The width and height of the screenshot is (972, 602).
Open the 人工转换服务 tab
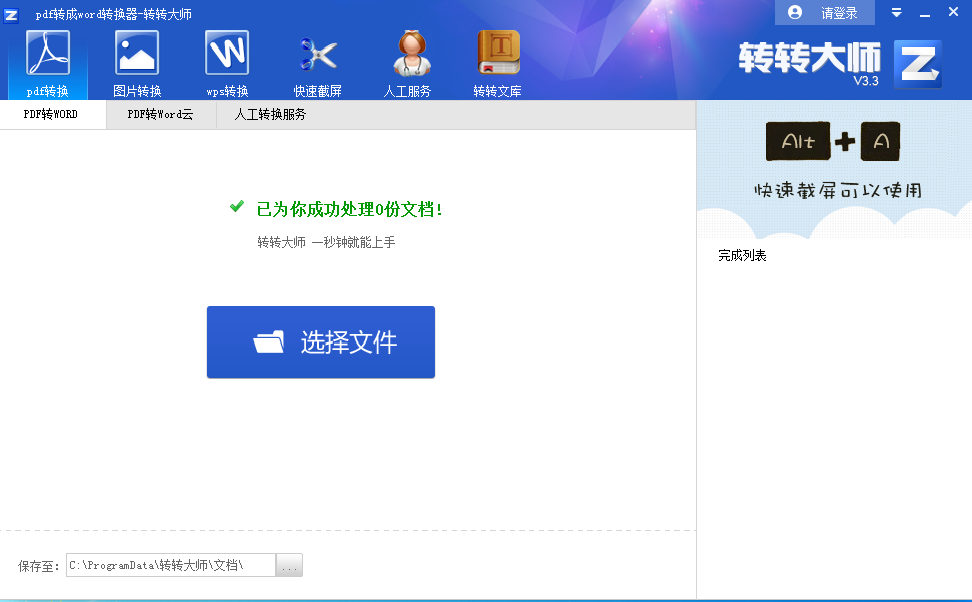click(x=270, y=115)
